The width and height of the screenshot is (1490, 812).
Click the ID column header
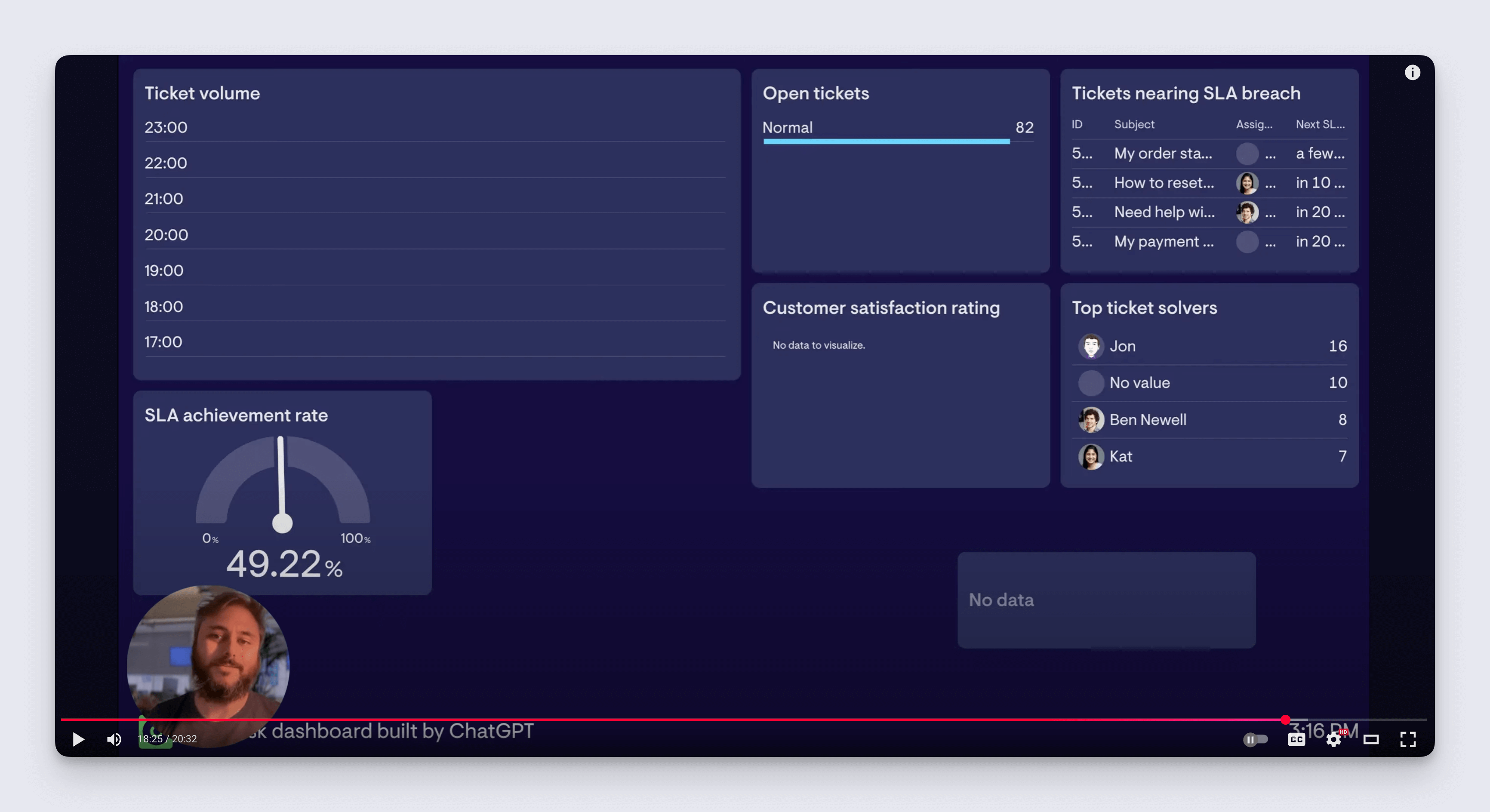coord(1077,124)
